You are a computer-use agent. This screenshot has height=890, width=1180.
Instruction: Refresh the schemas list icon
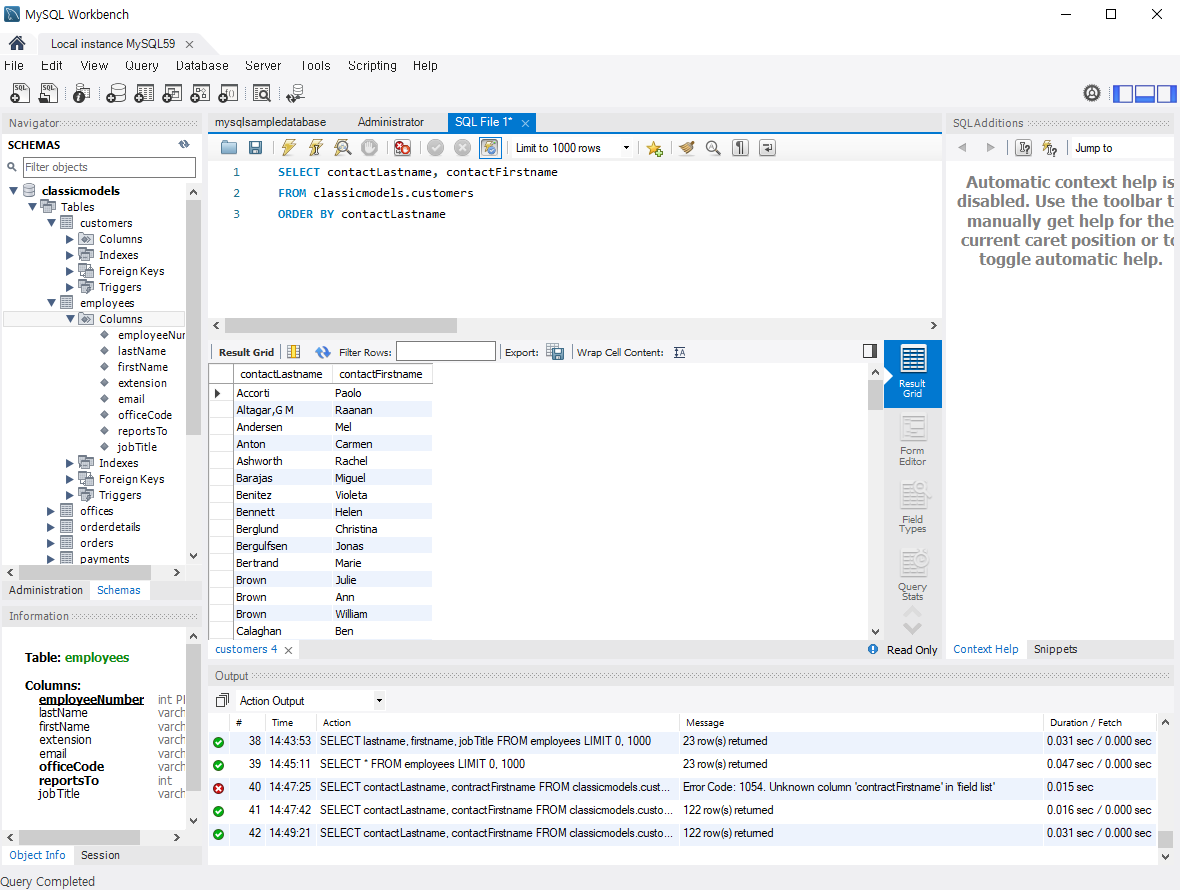coord(184,144)
